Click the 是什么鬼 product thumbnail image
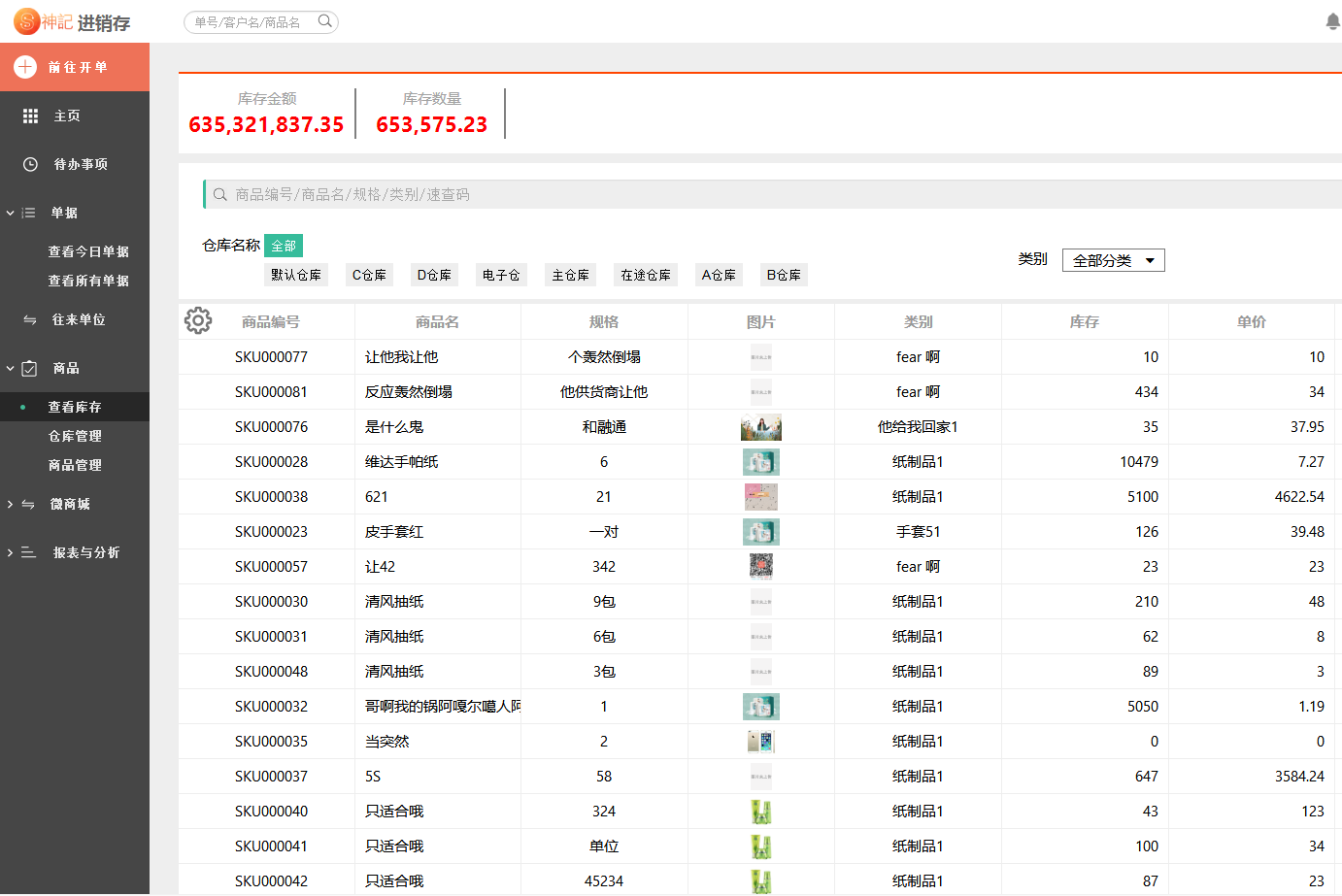The width and height of the screenshot is (1342, 896). coord(760,427)
